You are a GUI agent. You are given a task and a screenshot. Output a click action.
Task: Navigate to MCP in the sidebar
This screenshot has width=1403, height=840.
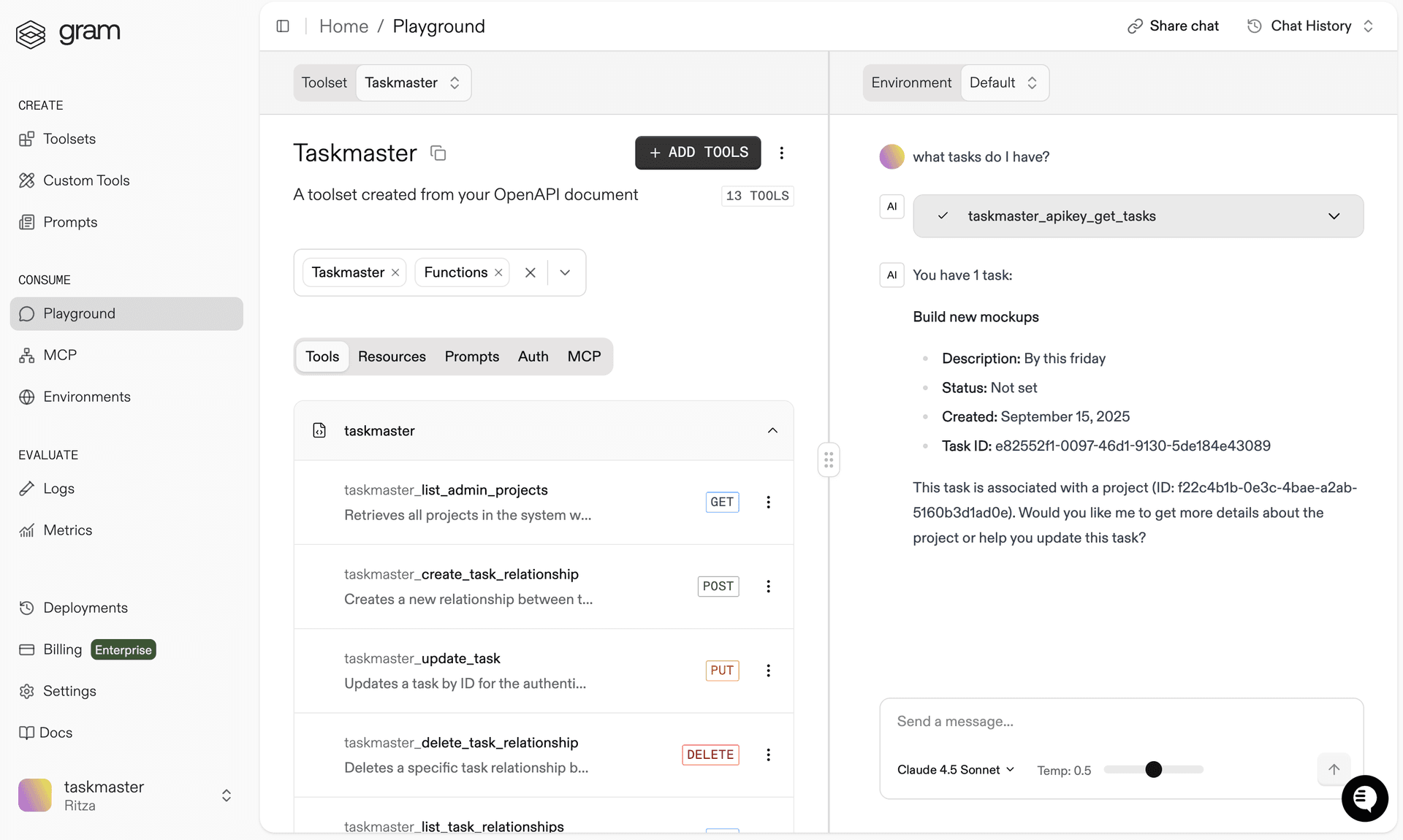59,355
